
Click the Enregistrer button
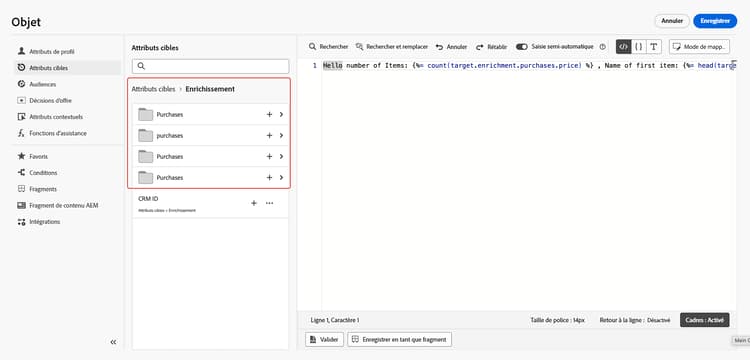point(715,21)
